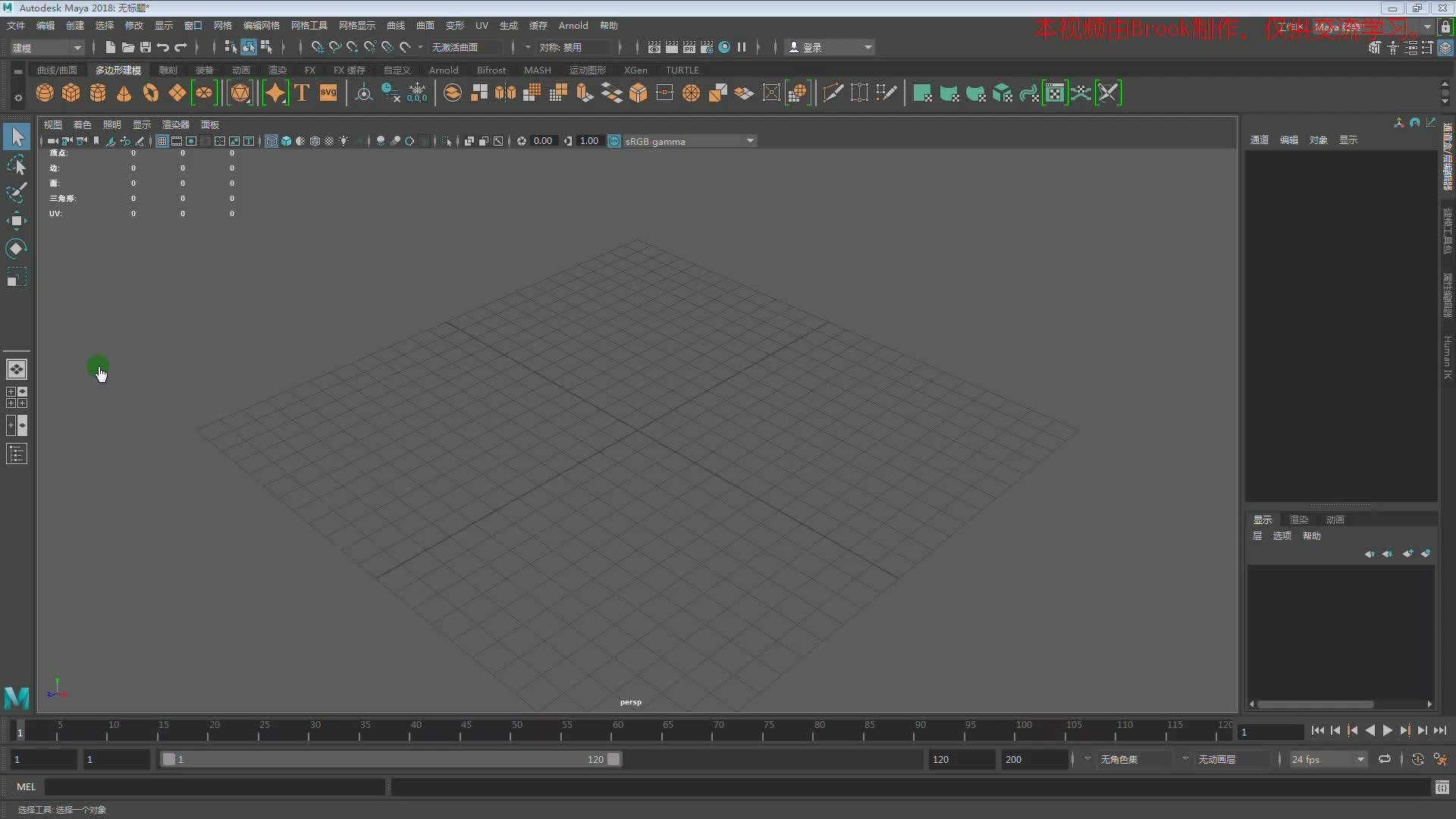This screenshot has width=1456, height=819.
Task: Open the 建模 workspace mode dropdown
Action: (x=47, y=48)
